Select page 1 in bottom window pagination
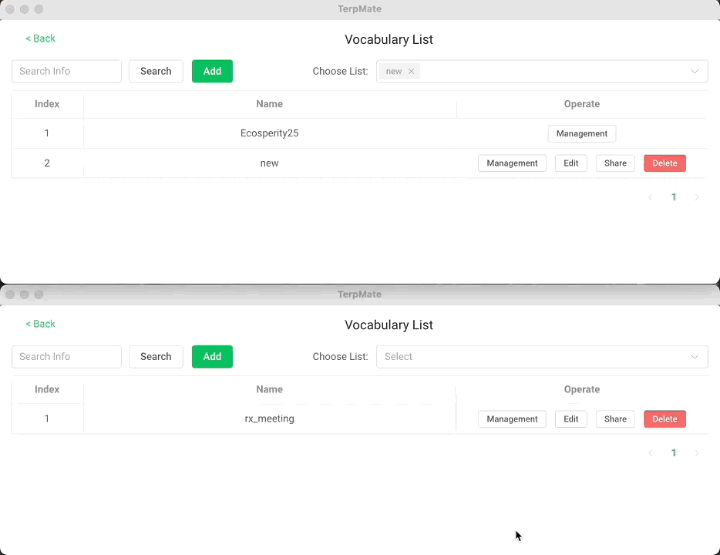This screenshot has height=555, width=720. pyautogui.click(x=674, y=453)
